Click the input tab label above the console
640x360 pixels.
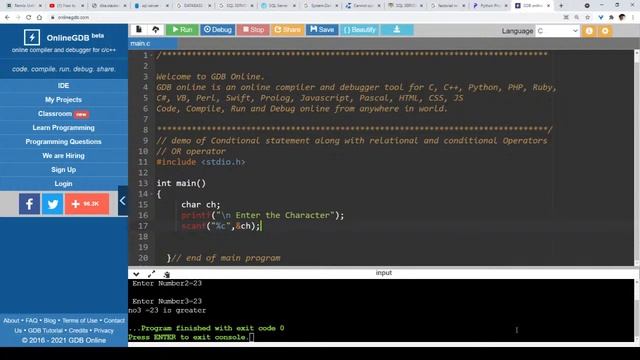tap(384, 273)
